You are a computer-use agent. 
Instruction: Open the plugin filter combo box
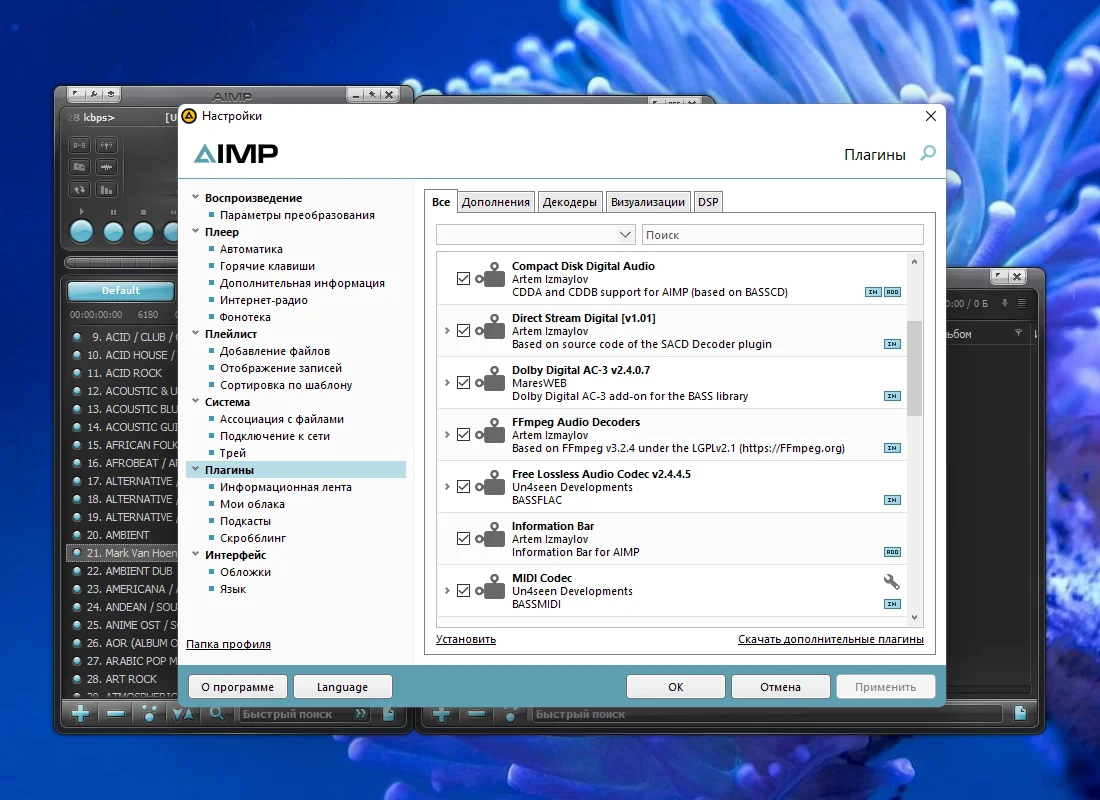pyautogui.click(x=535, y=234)
